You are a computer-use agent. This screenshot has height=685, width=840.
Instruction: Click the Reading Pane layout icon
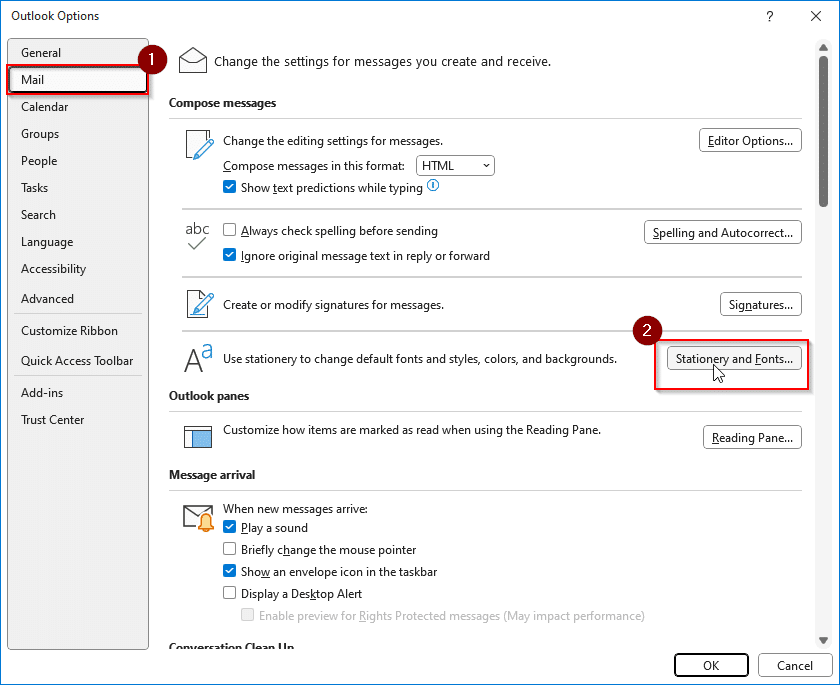(x=198, y=437)
